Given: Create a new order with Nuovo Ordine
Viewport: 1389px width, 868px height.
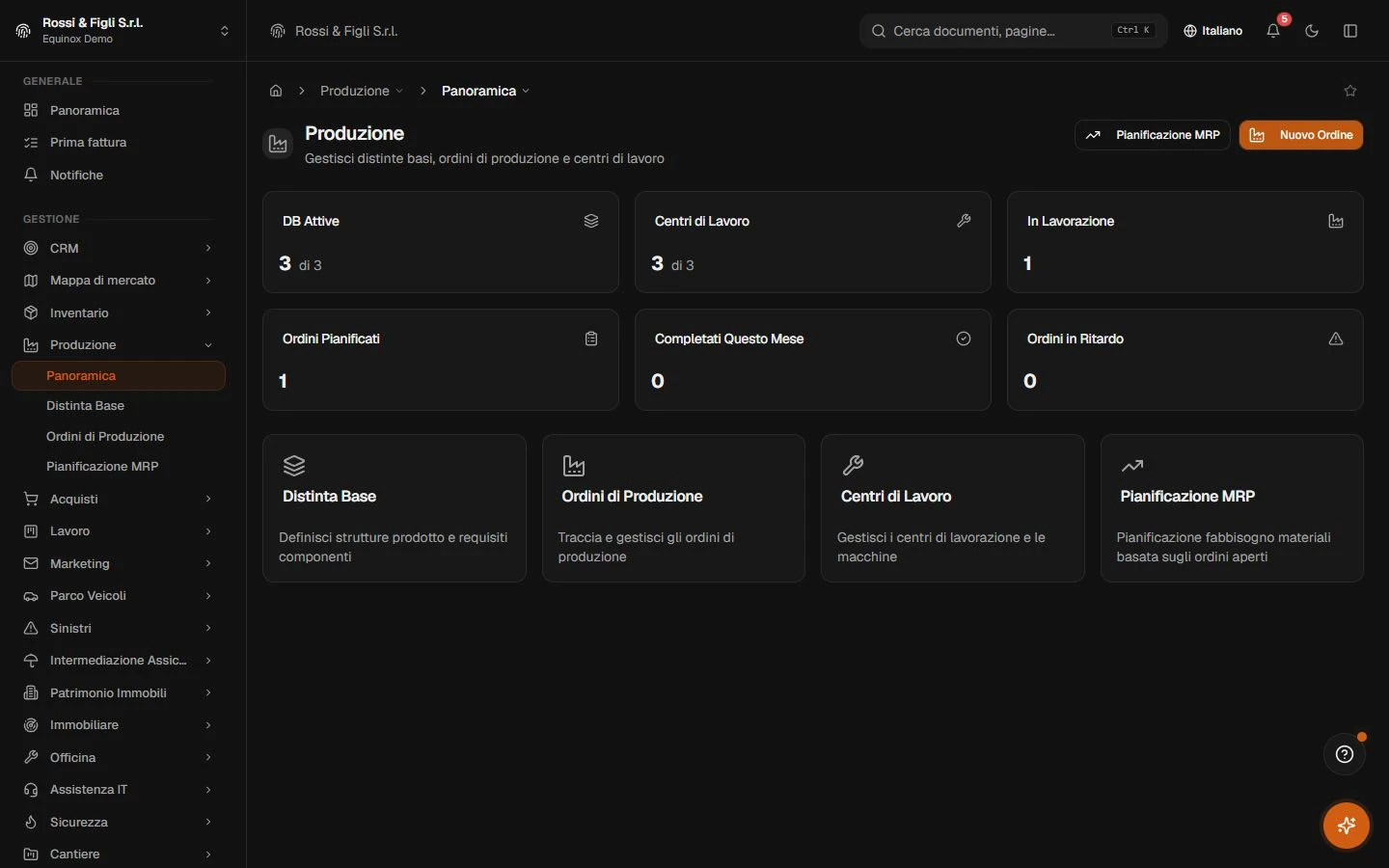Looking at the screenshot, I should [x=1301, y=135].
